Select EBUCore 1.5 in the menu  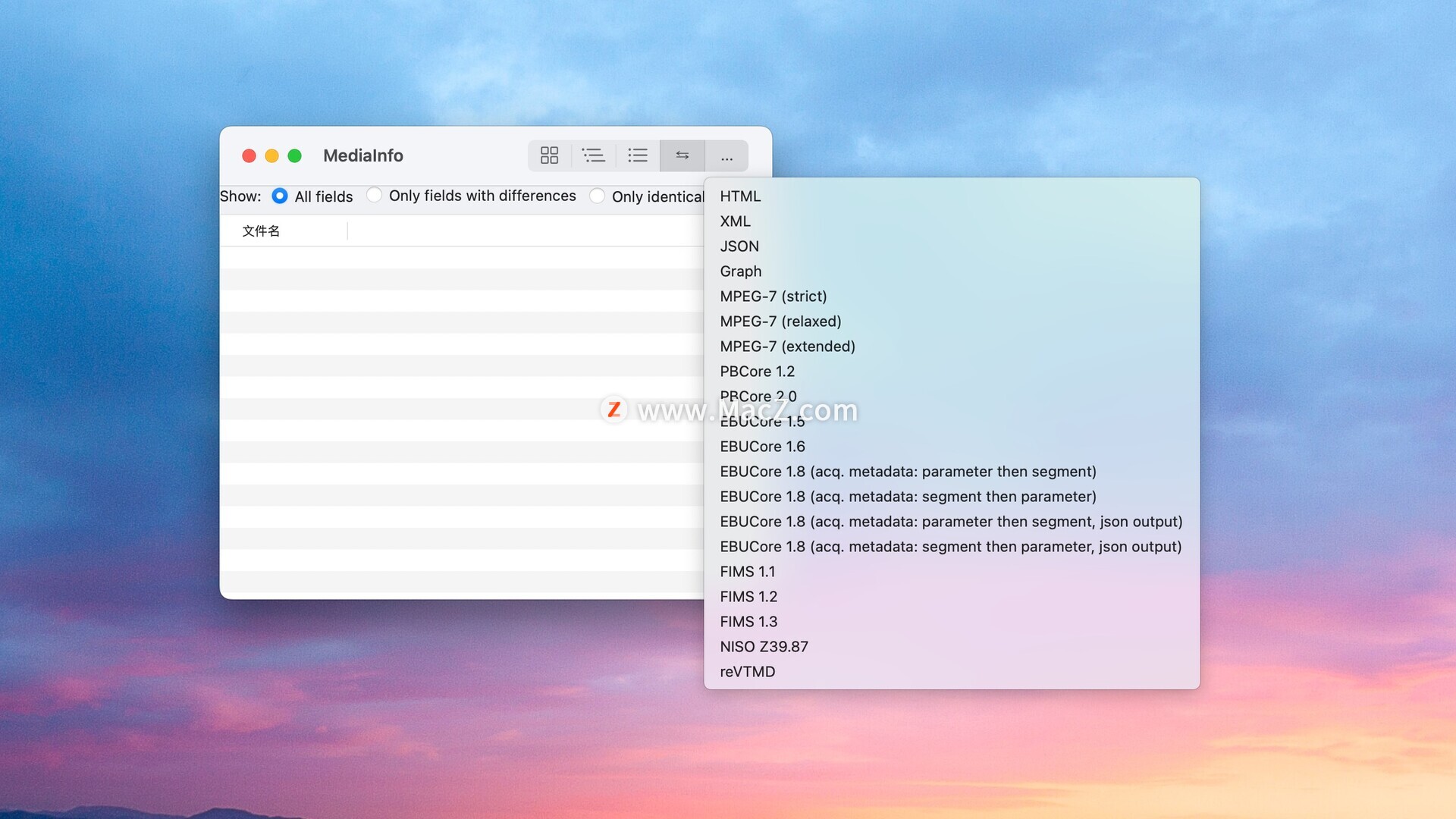(x=952, y=422)
